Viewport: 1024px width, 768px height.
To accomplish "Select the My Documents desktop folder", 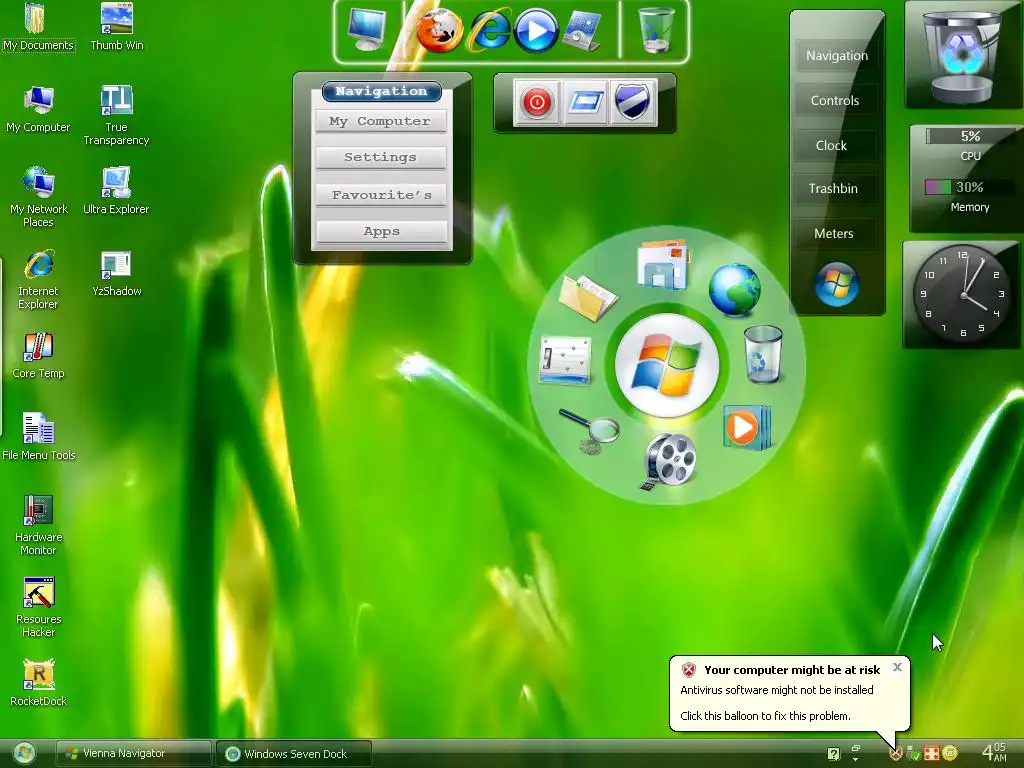I will [x=38, y=27].
